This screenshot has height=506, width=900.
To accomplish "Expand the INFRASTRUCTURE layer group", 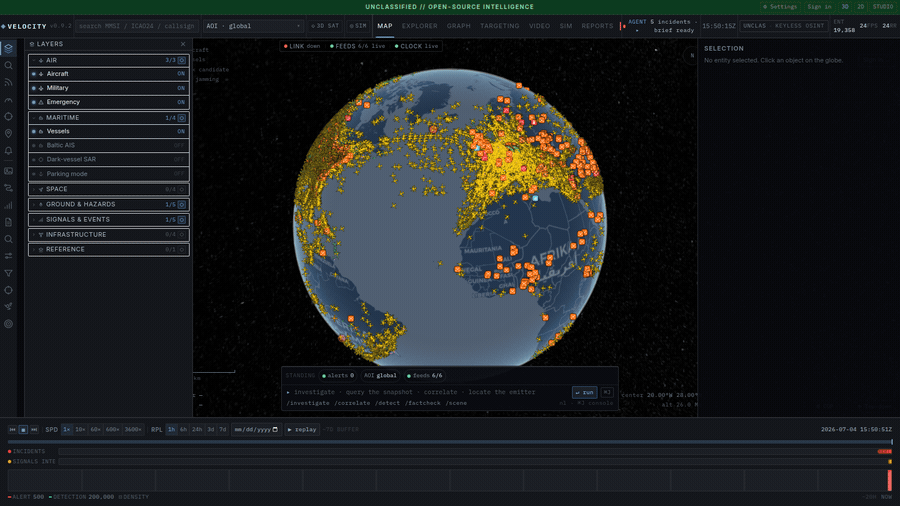I will coord(34,235).
